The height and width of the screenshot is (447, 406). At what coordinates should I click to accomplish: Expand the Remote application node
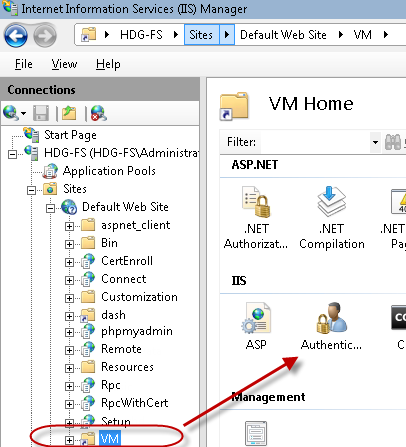[69, 350]
